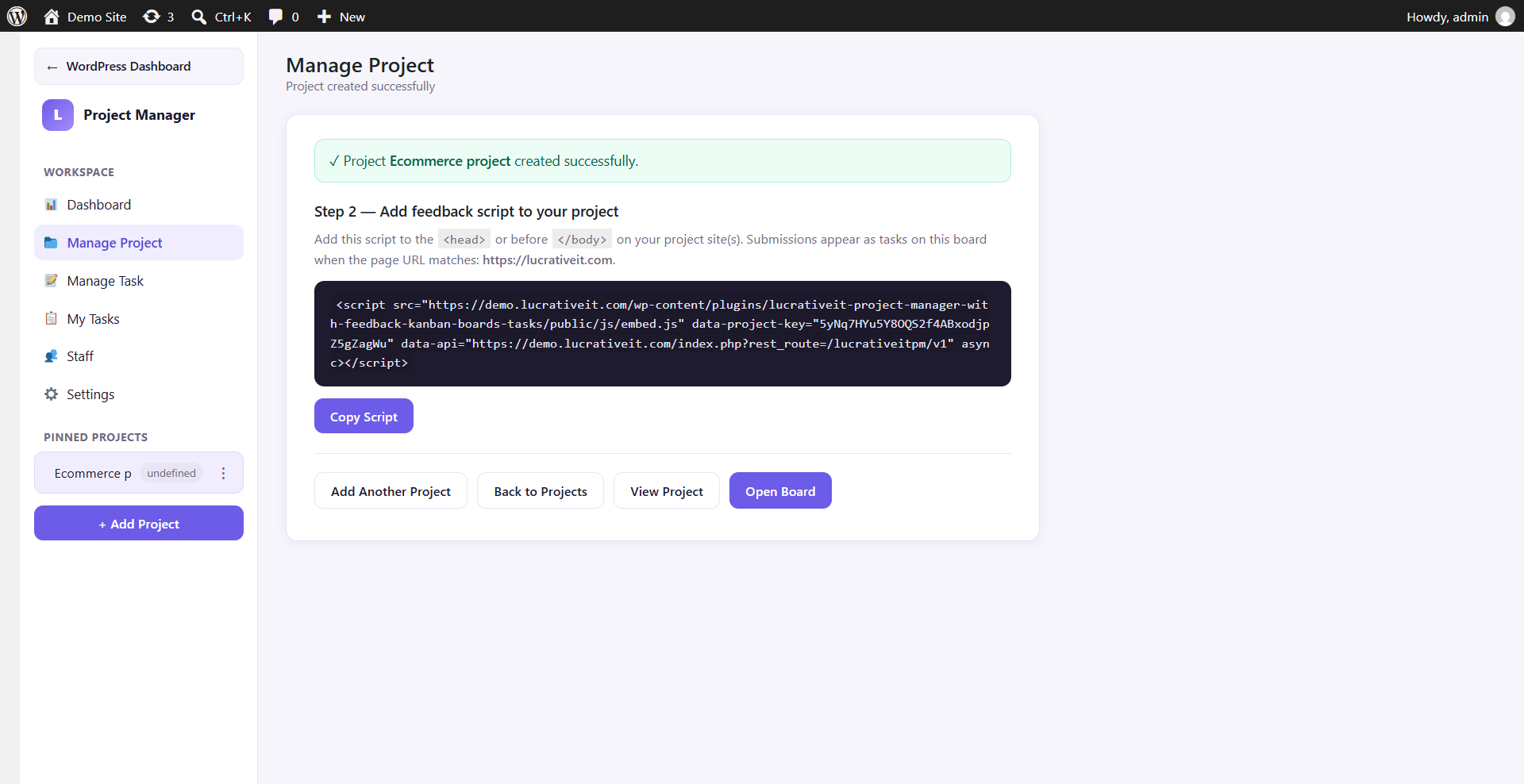
Task: Click the Dashboard chart icon in sidebar
Action: point(51,205)
